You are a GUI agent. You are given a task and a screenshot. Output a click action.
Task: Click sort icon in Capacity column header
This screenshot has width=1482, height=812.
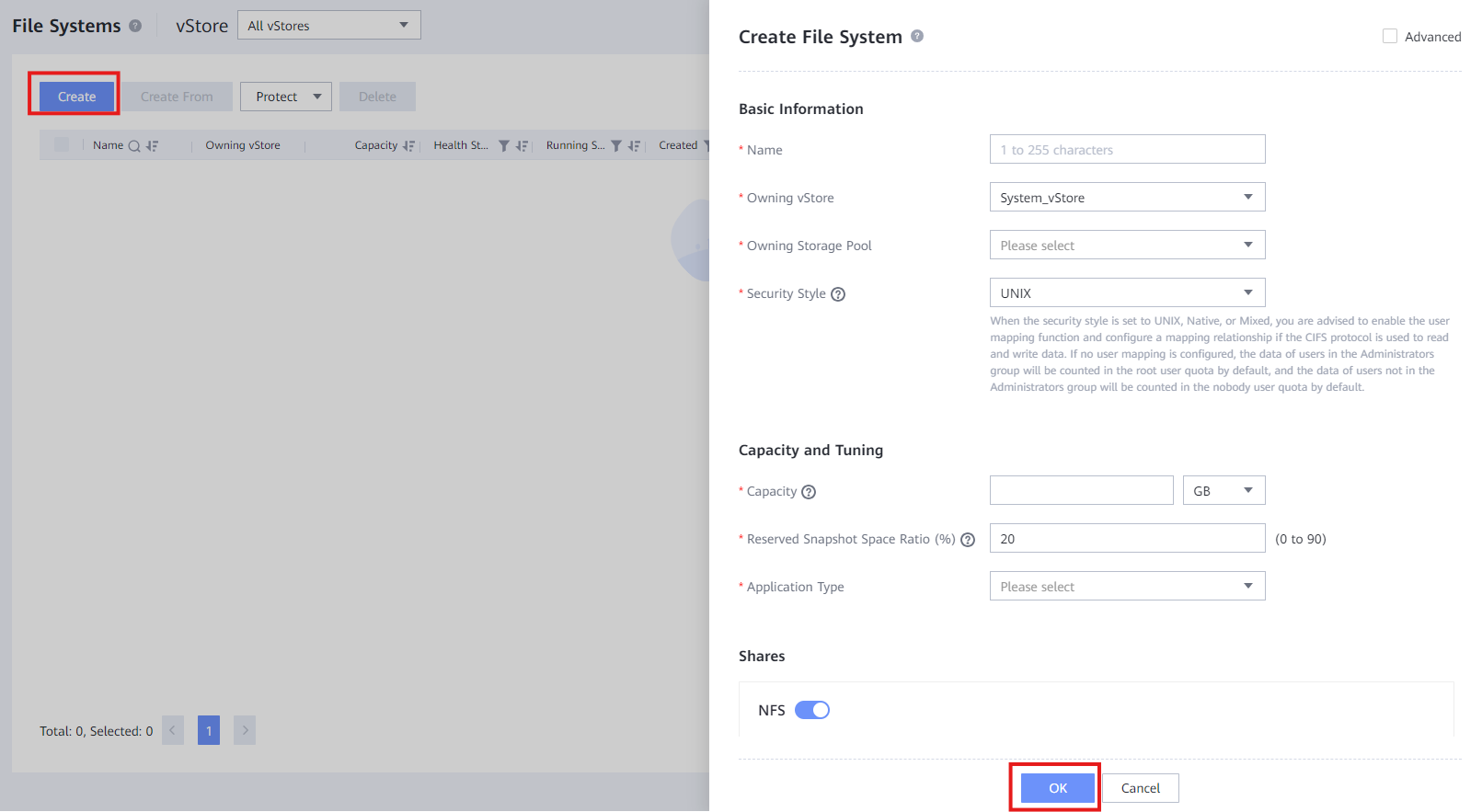point(408,145)
